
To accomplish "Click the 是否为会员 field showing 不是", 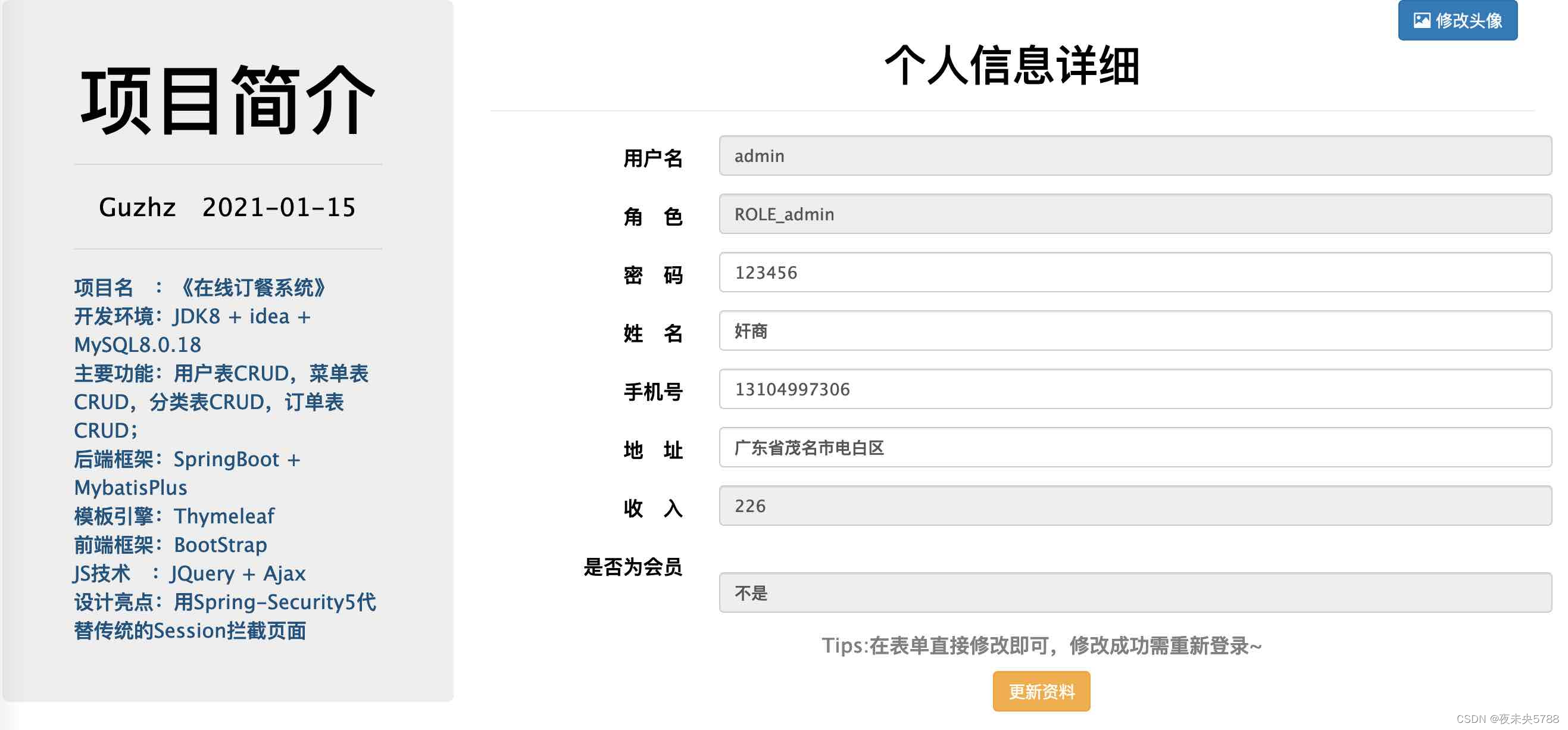I will (x=1135, y=593).
